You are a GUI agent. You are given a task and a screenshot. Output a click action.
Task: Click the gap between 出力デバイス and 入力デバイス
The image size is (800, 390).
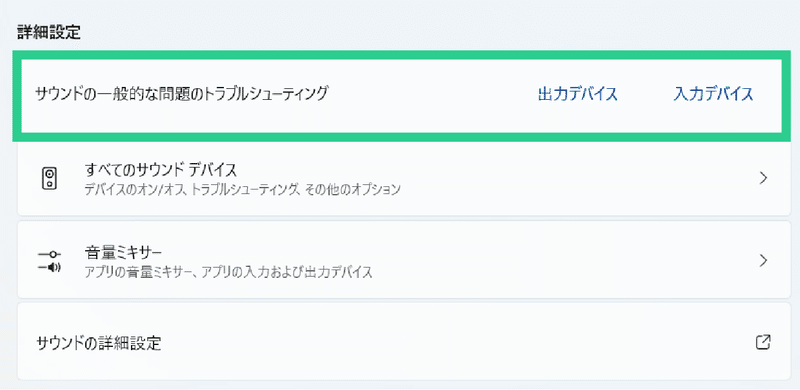pos(645,94)
